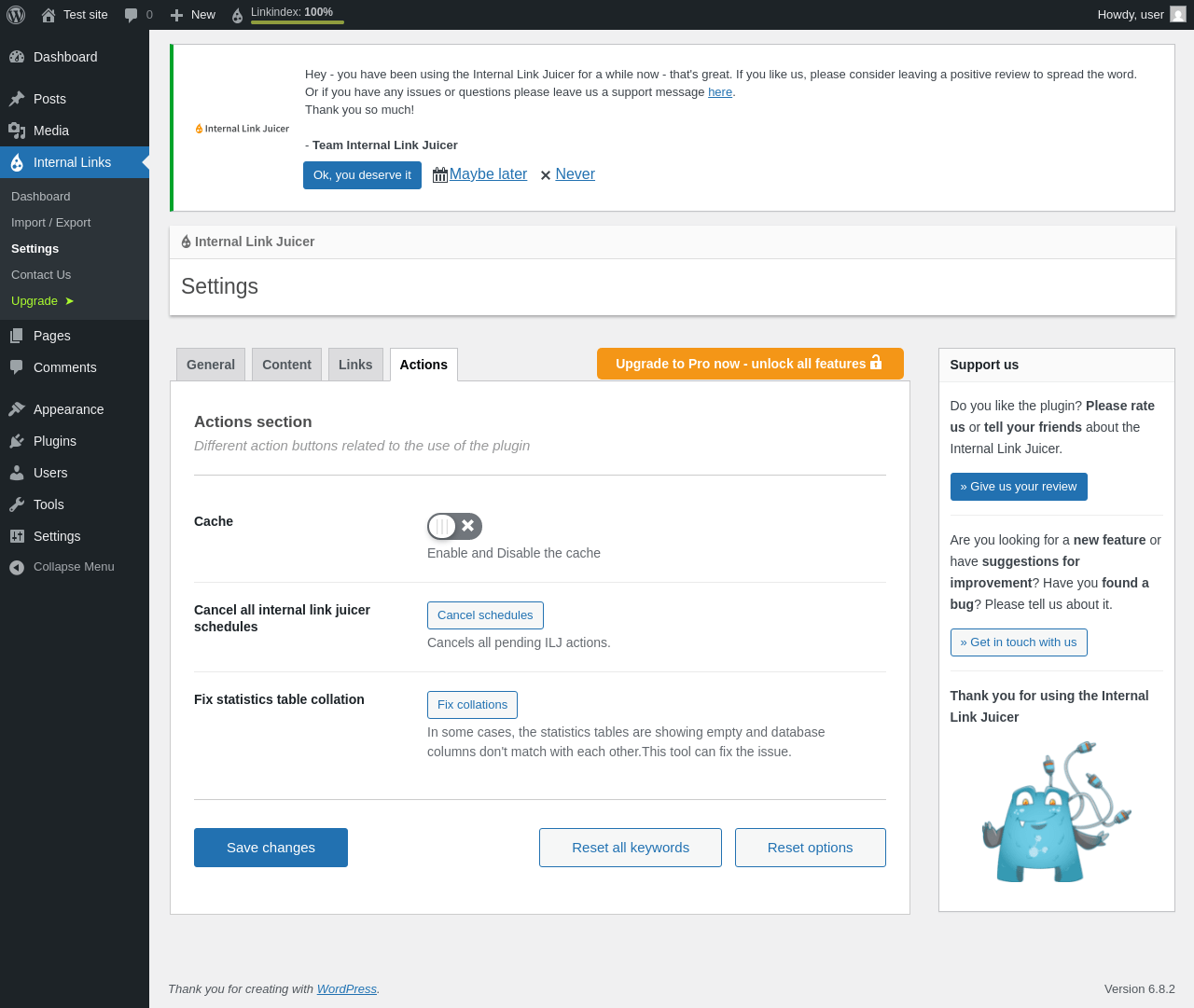Click the Juicer mascot illustration

click(1056, 812)
